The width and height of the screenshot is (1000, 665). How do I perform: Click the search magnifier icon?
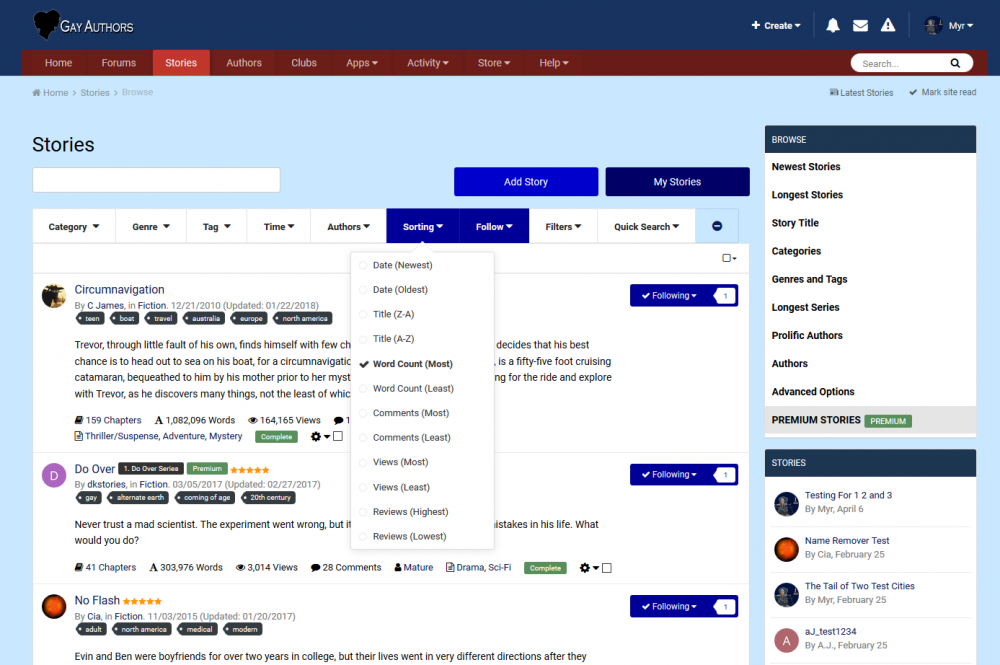(x=955, y=63)
